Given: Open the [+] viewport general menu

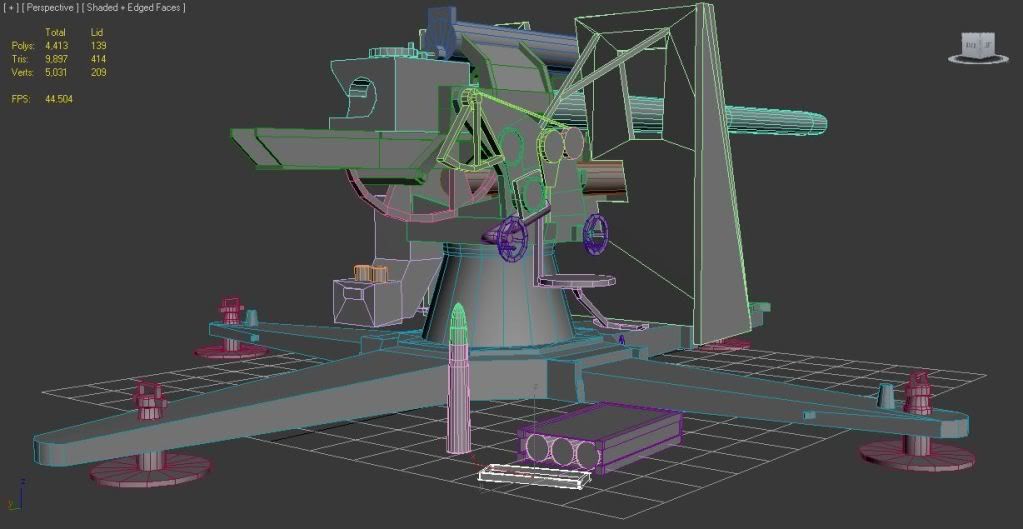Looking at the screenshot, I should point(10,8).
